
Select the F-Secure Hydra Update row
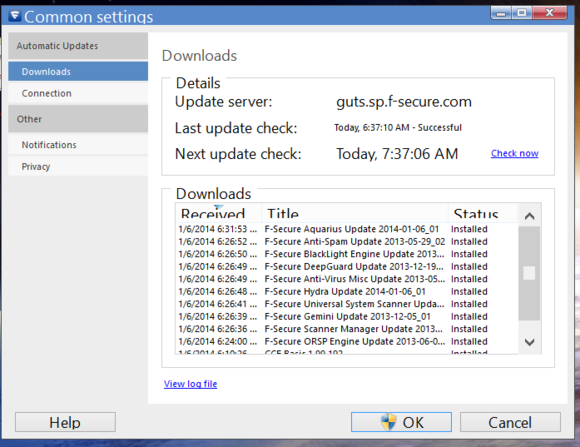point(347,292)
